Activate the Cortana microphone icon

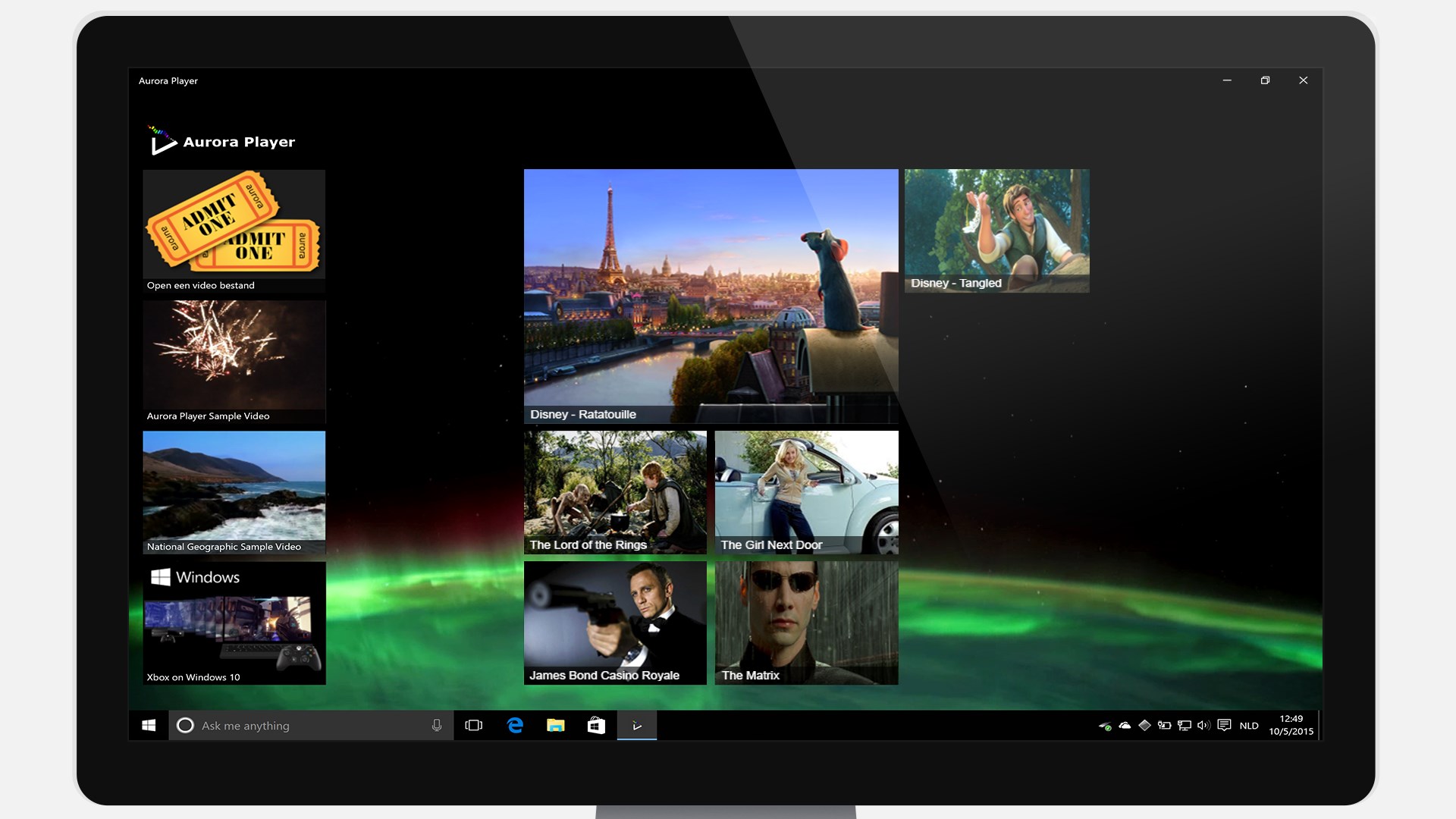pos(437,726)
